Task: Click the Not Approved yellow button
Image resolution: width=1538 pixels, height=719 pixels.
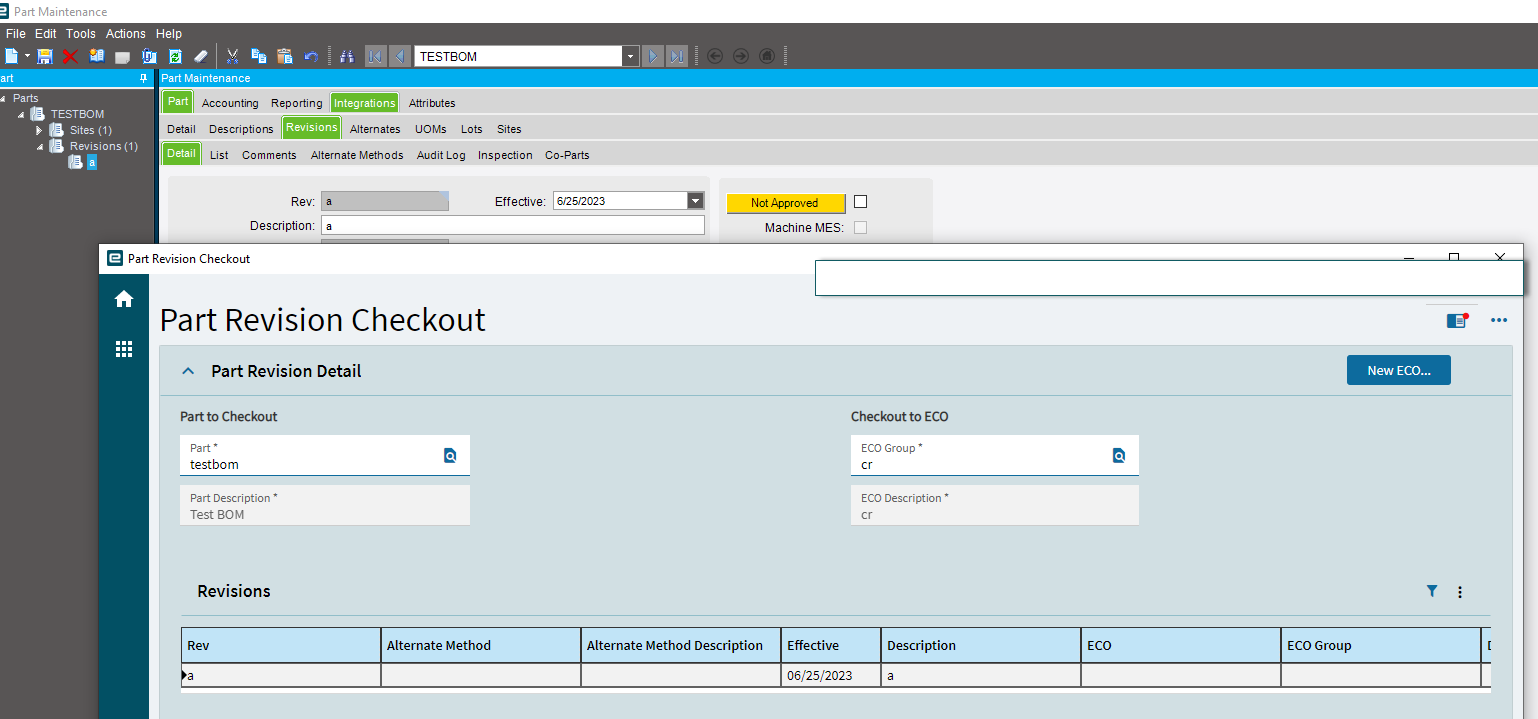Action: click(x=785, y=203)
